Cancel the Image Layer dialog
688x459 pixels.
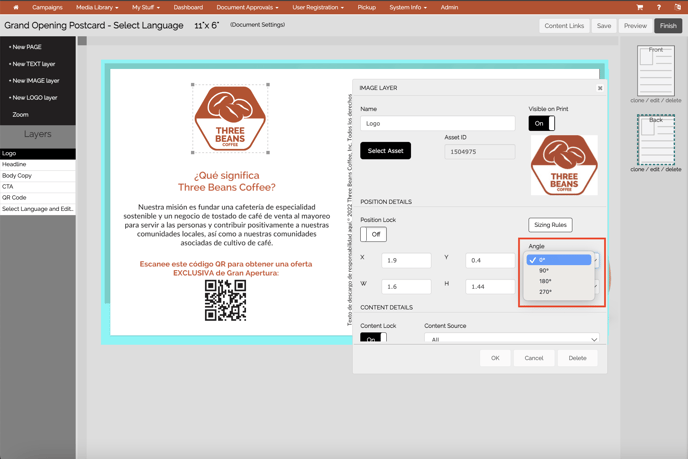click(x=534, y=358)
